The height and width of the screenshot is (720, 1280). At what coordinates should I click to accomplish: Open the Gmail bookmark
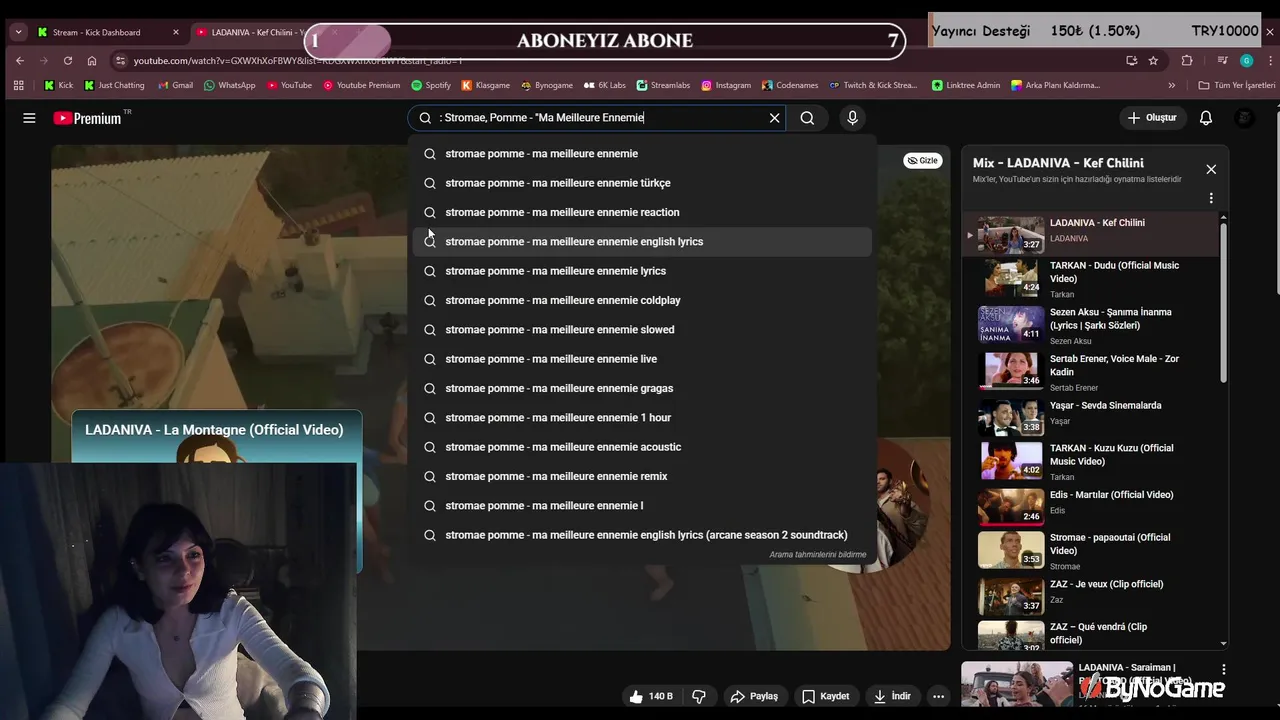point(175,85)
